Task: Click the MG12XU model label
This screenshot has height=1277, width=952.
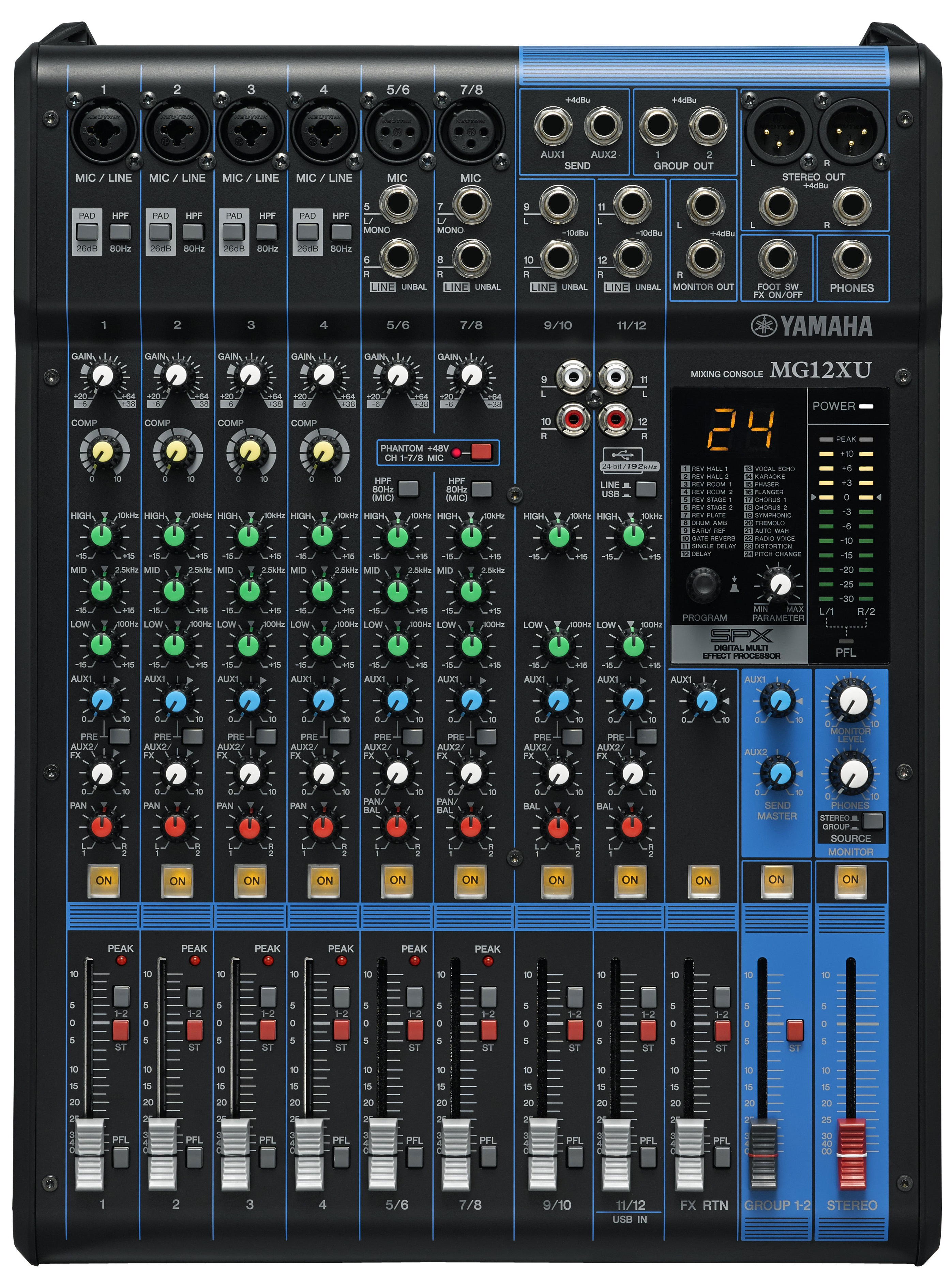Action: coord(821,370)
